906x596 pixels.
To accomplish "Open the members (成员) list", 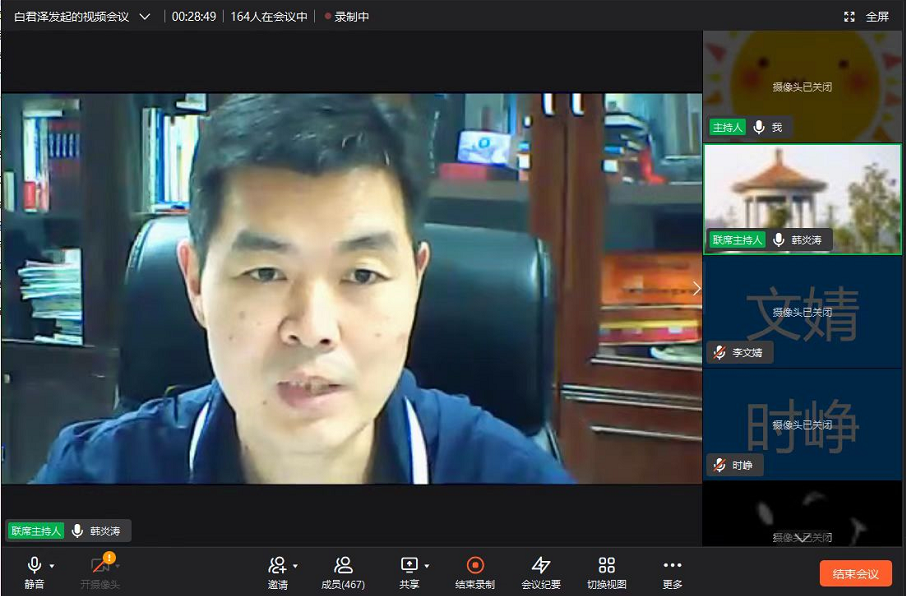I will (342, 566).
